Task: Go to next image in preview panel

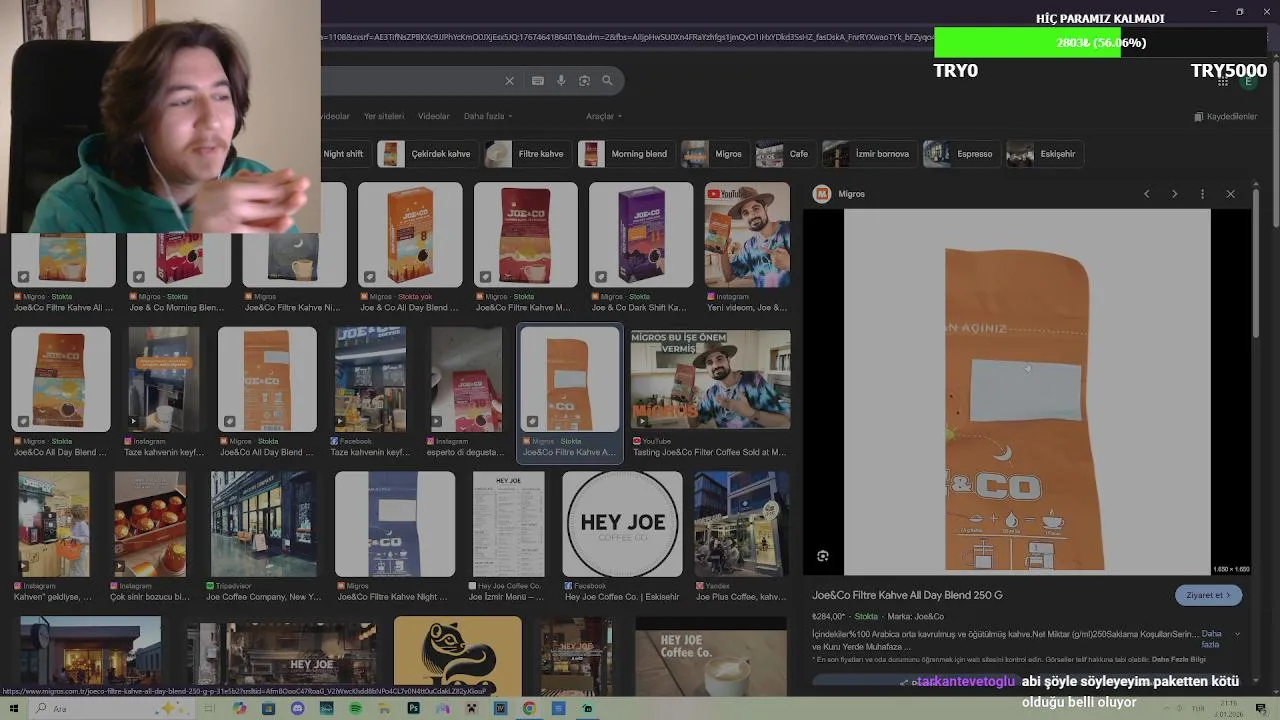Action: click(1174, 194)
